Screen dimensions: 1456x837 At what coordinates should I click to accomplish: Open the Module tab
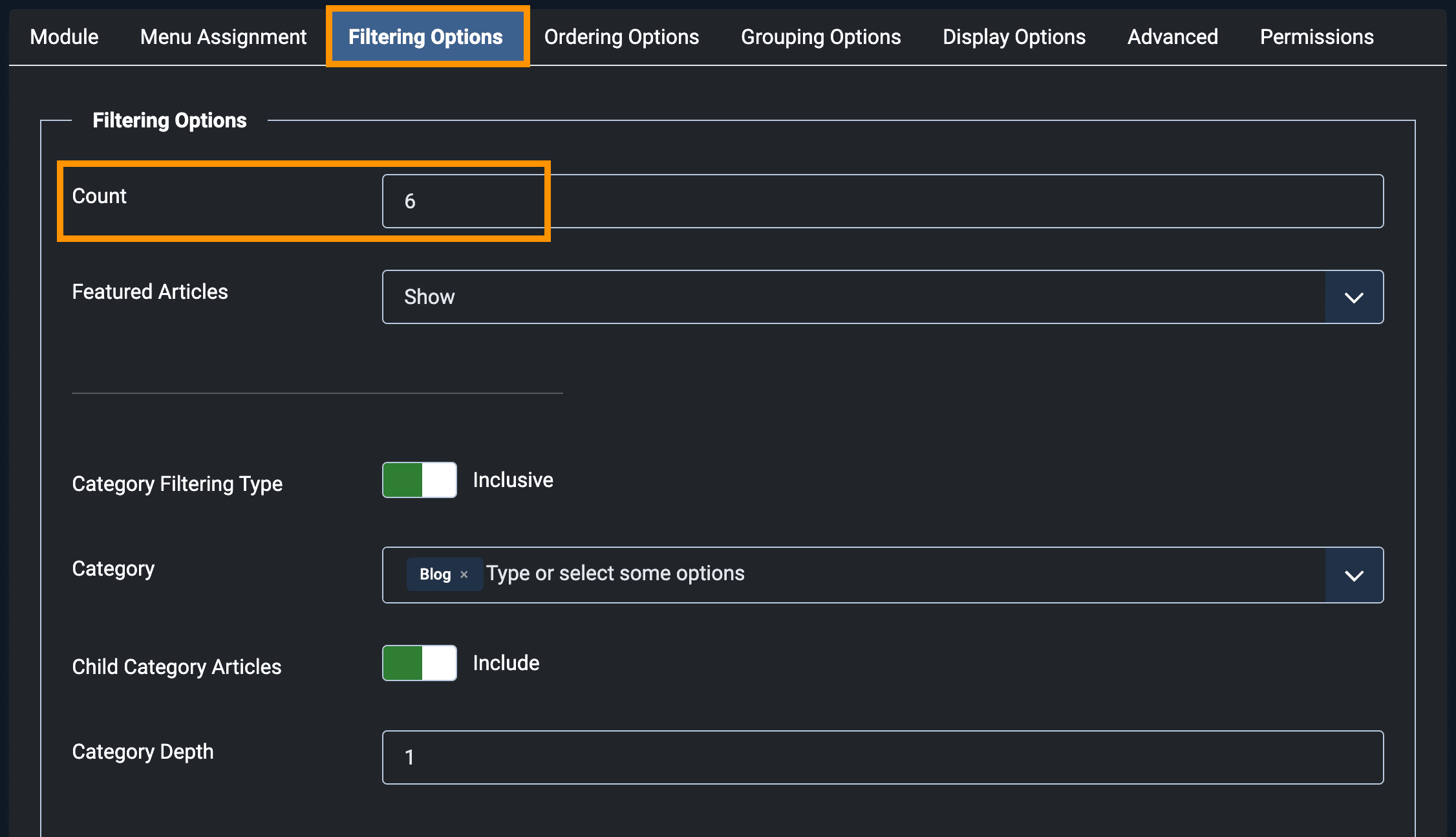(64, 37)
